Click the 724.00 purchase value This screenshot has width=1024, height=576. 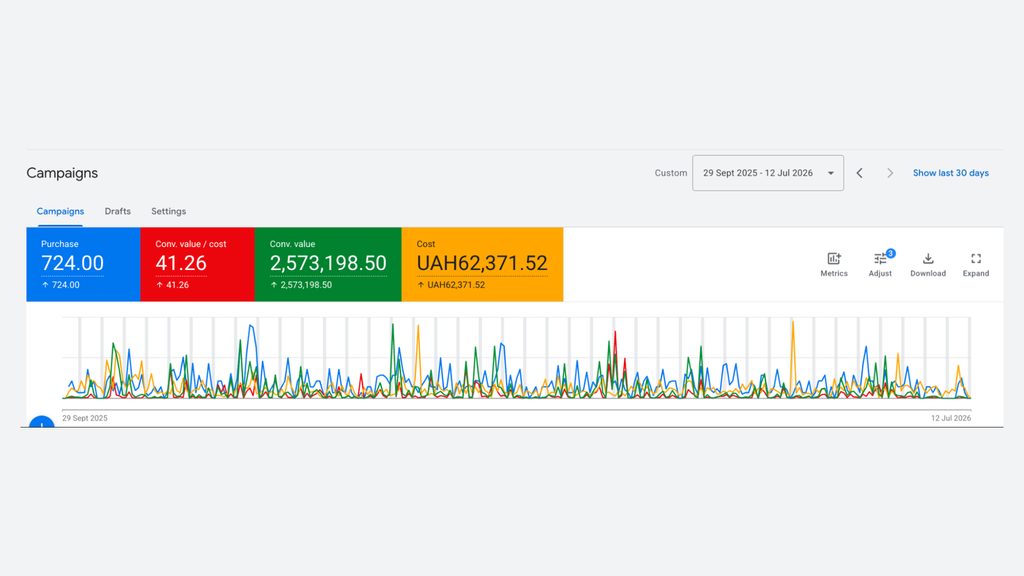coord(72,263)
